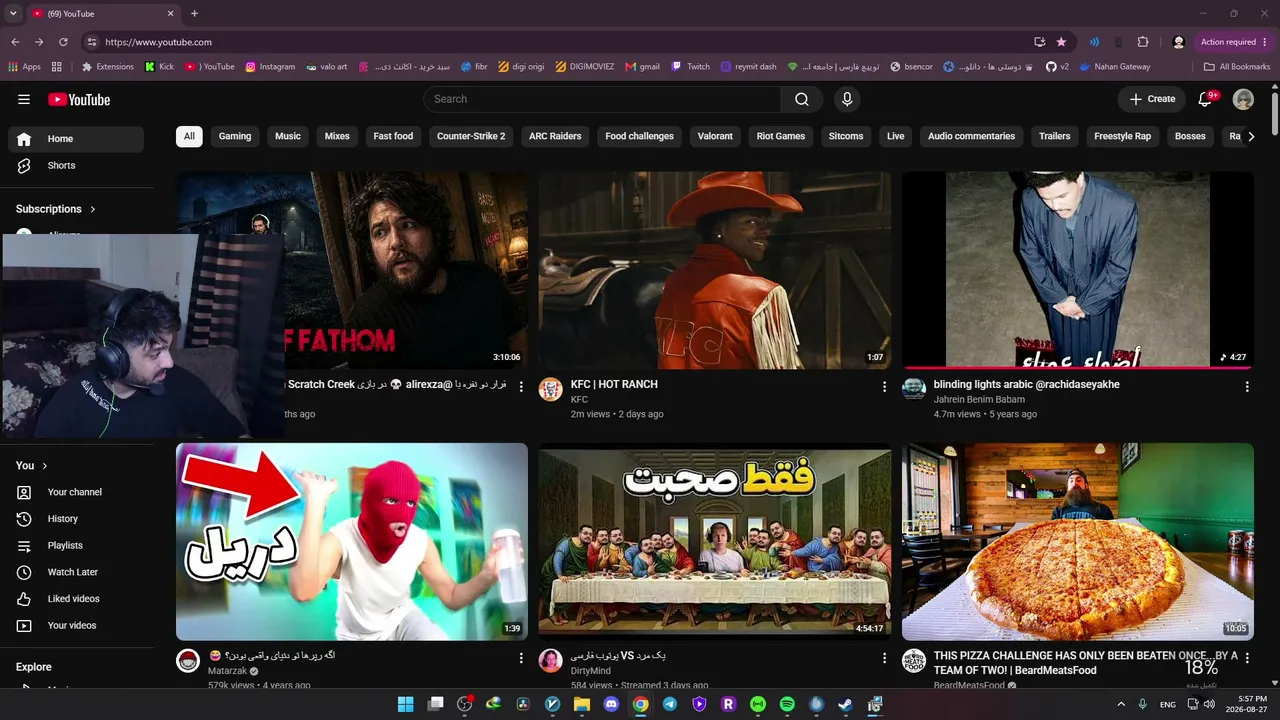Bookmark this page with the star icon
This screenshot has height=720, width=1280.
pyautogui.click(x=1061, y=42)
